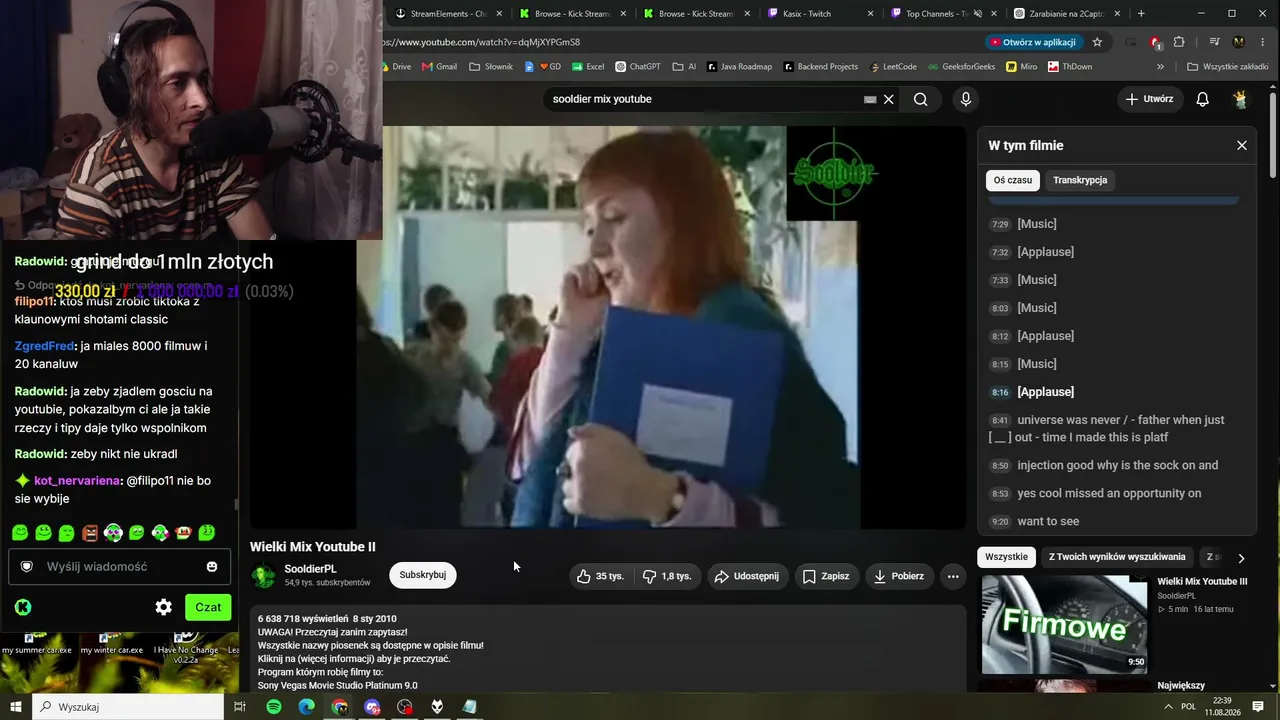Open the LeetCode bookmark
Screen dimensions: 1280x720
892,67
